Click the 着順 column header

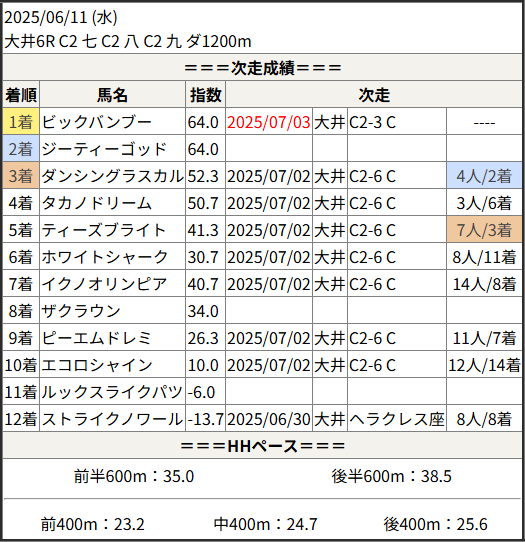pos(21,95)
